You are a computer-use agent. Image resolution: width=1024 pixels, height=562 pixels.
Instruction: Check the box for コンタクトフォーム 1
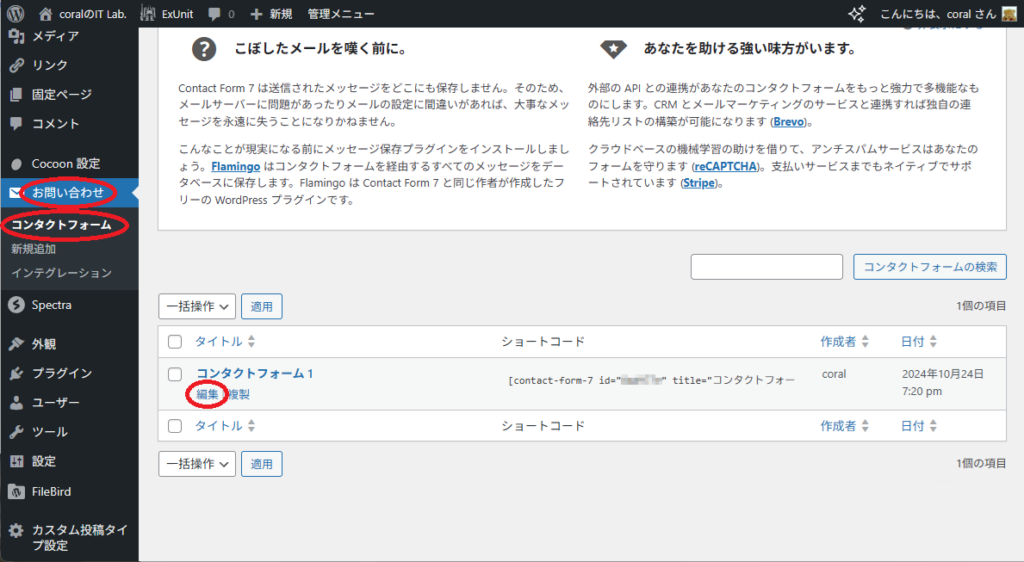click(x=175, y=374)
